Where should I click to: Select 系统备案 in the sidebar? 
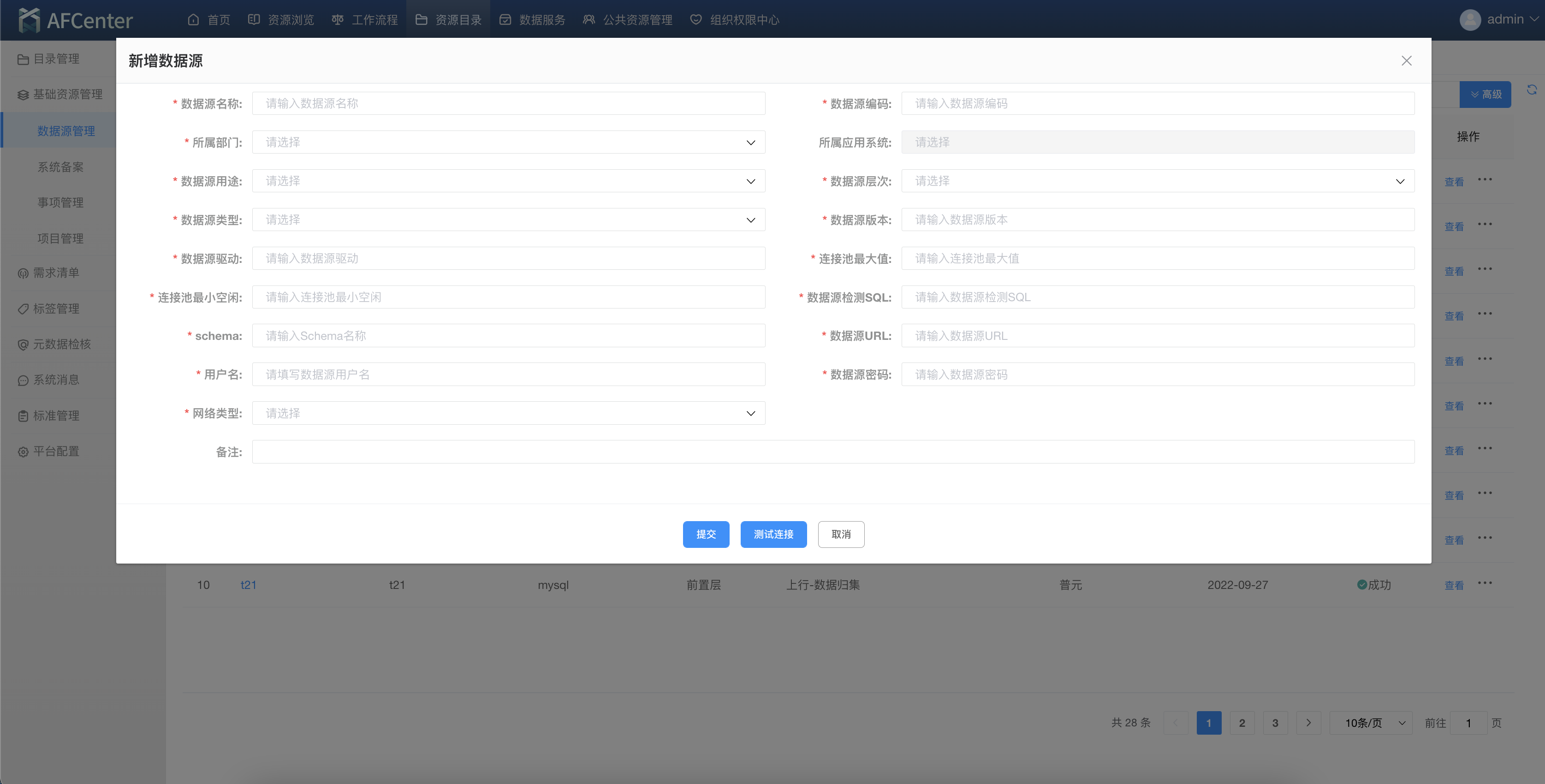[60, 167]
